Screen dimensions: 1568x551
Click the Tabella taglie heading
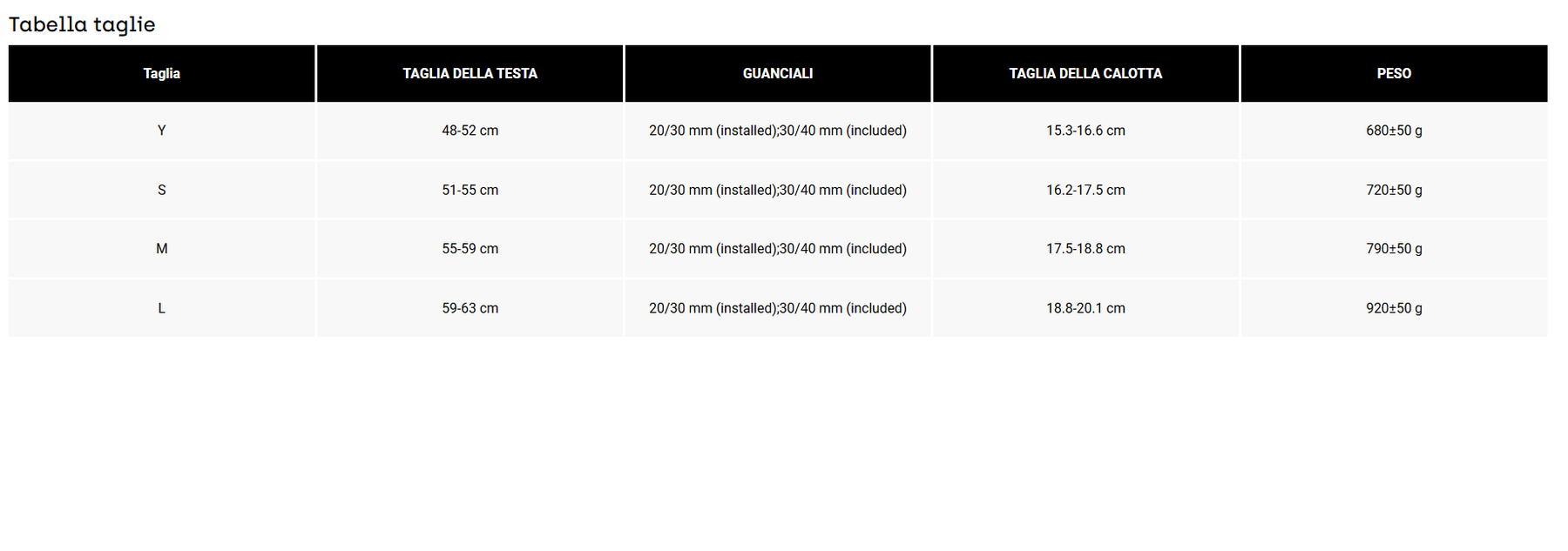[82, 24]
